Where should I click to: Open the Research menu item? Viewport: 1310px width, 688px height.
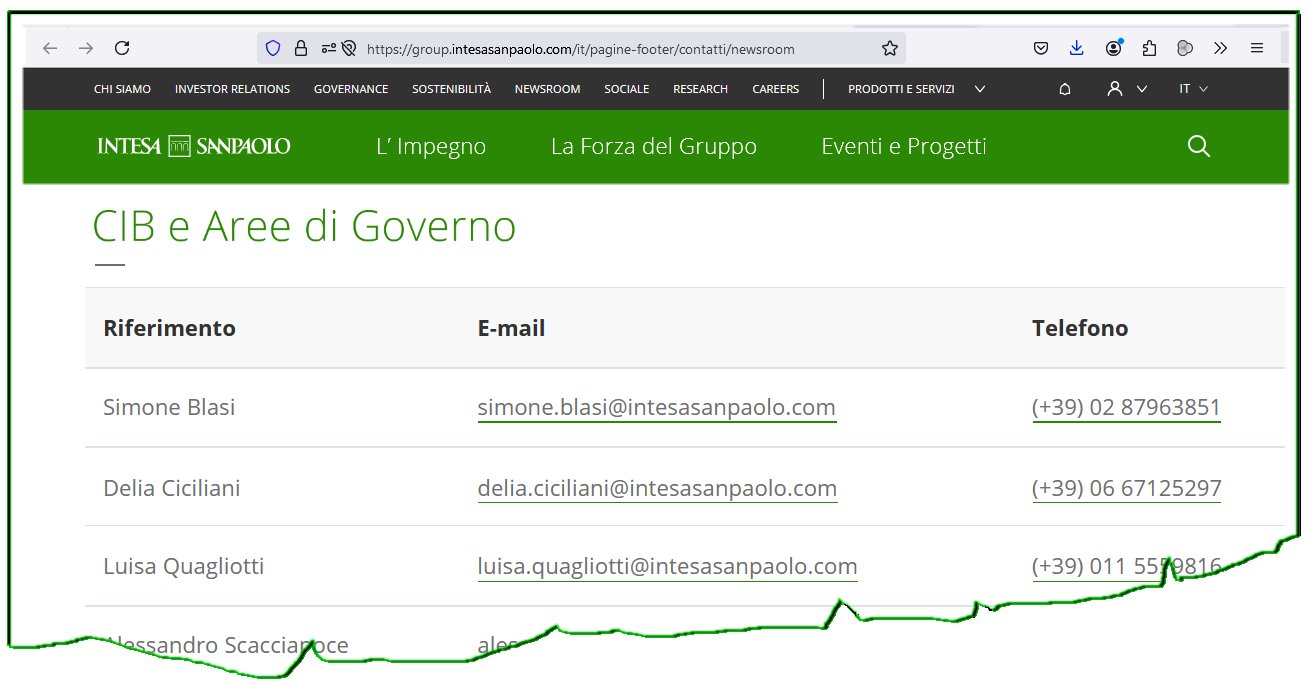tap(700, 89)
